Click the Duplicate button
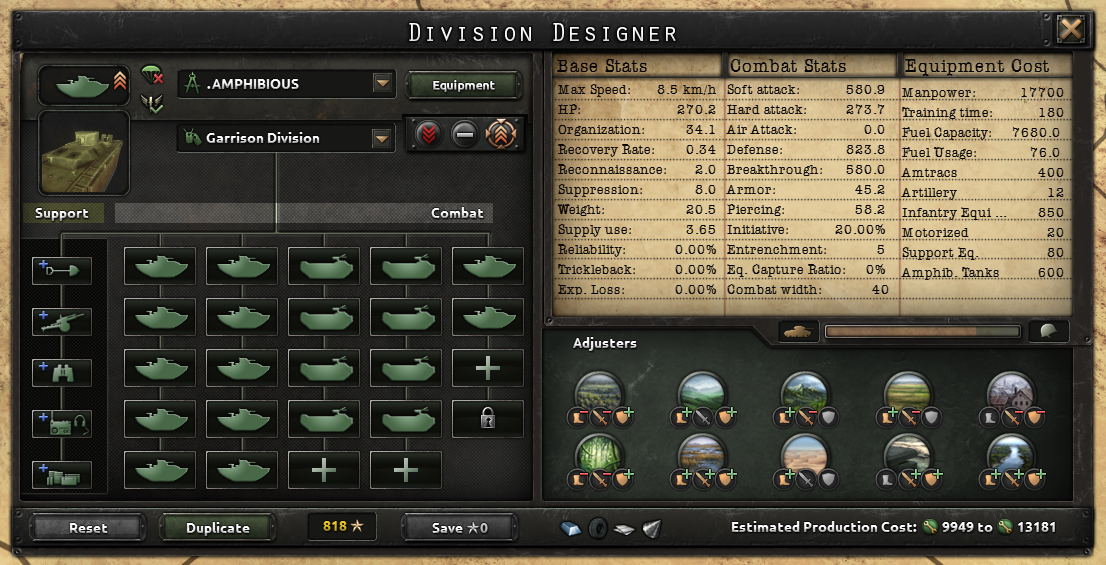 point(217,528)
